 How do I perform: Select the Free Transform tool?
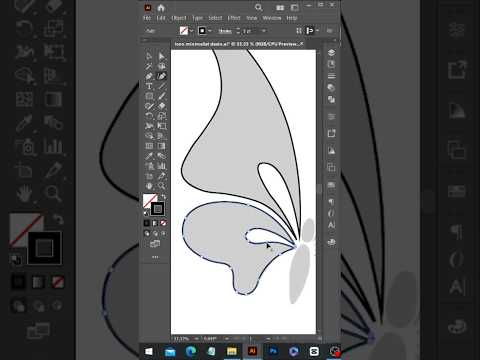tap(162, 126)
